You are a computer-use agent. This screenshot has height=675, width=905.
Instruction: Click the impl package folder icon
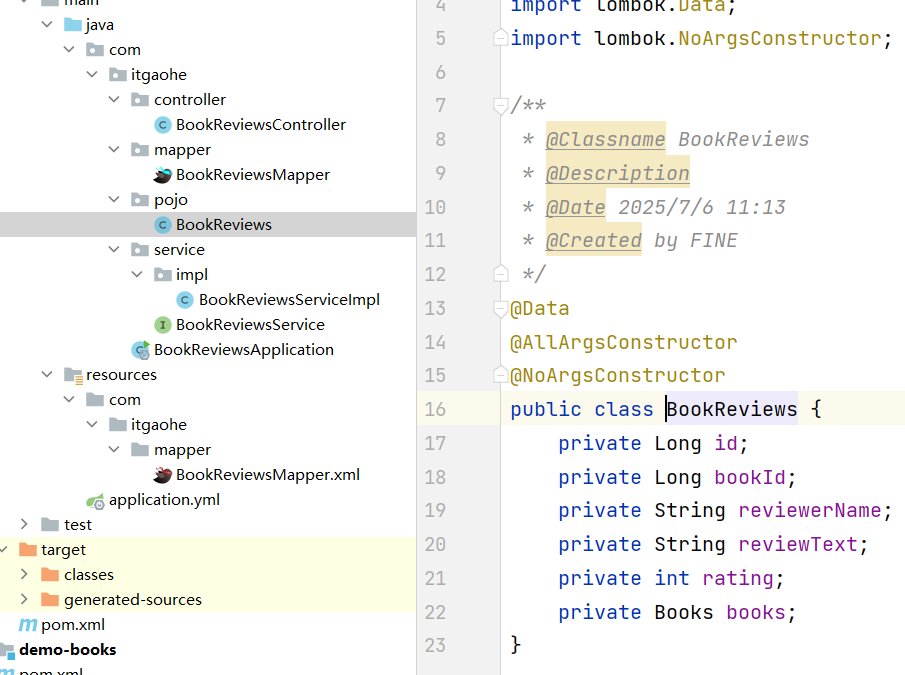point(163,275)
